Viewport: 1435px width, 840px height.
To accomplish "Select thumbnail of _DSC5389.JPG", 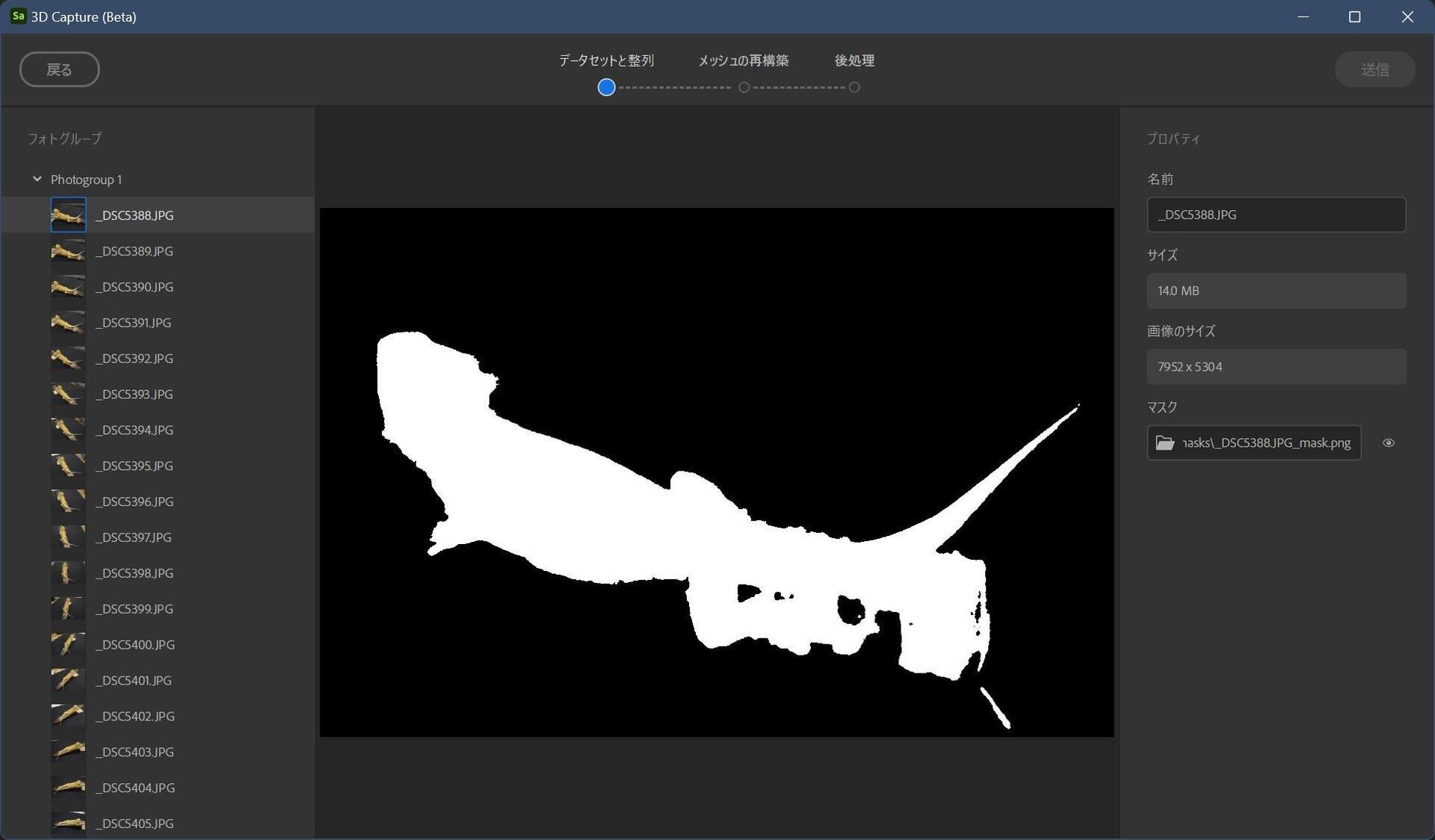I will pos(68,251).
